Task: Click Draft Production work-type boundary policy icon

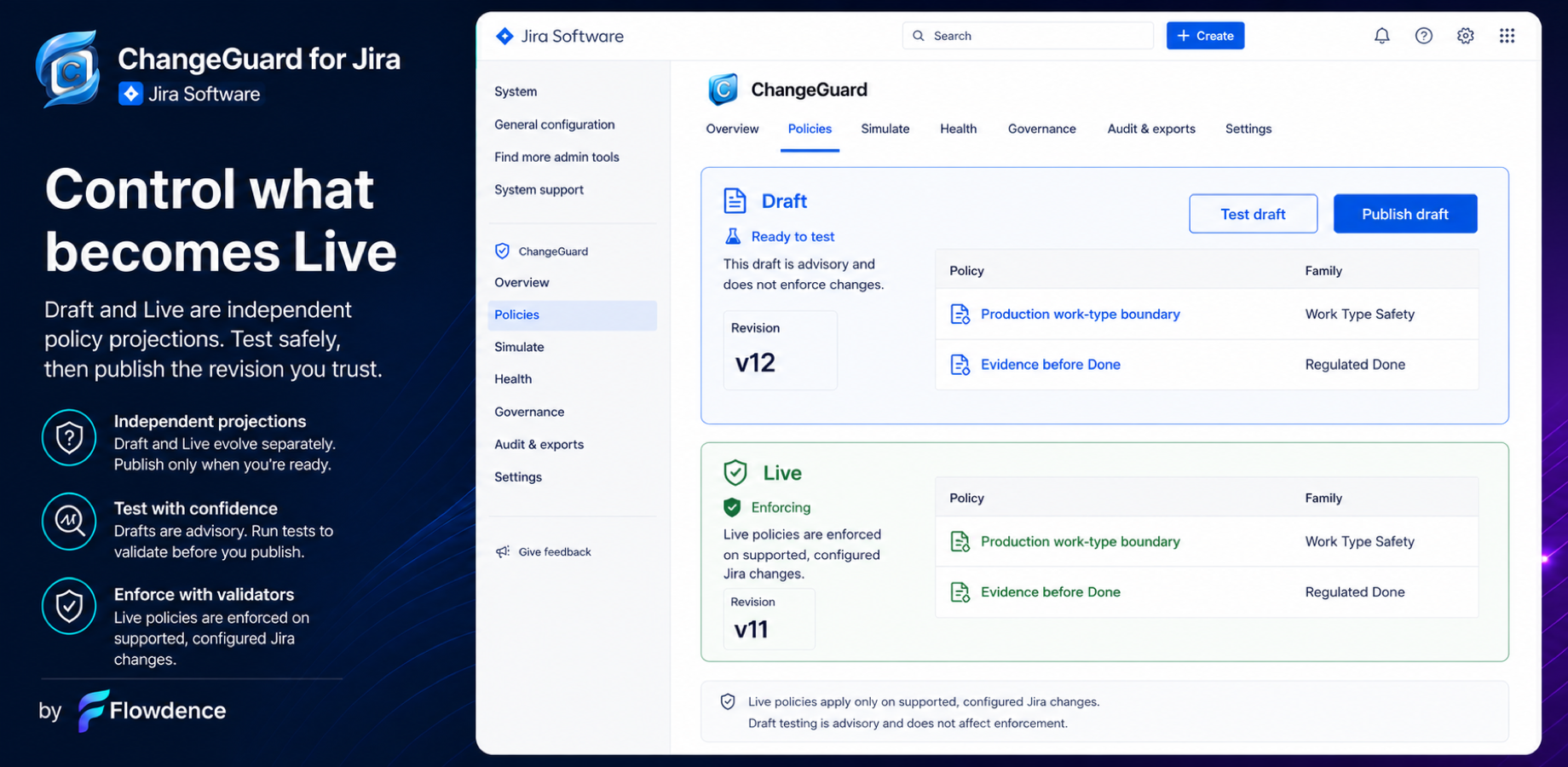Action: coord(960,314)
